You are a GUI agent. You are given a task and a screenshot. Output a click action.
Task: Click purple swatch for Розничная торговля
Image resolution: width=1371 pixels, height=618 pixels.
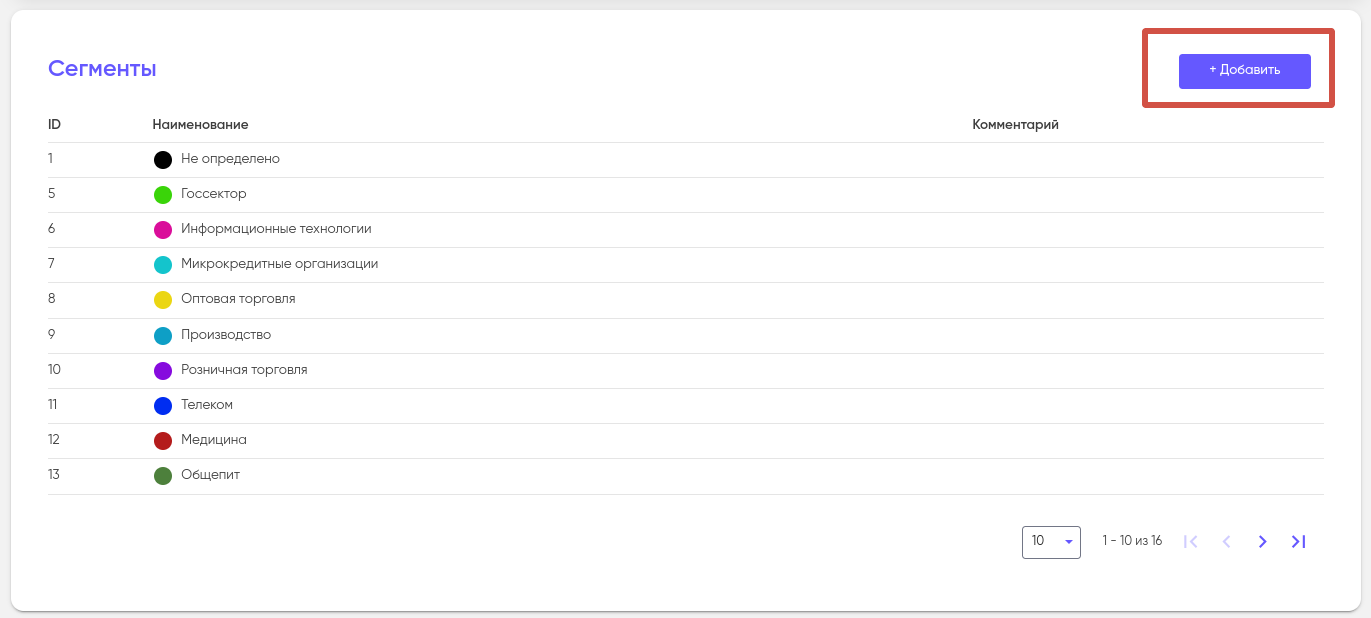coord(163,371)
